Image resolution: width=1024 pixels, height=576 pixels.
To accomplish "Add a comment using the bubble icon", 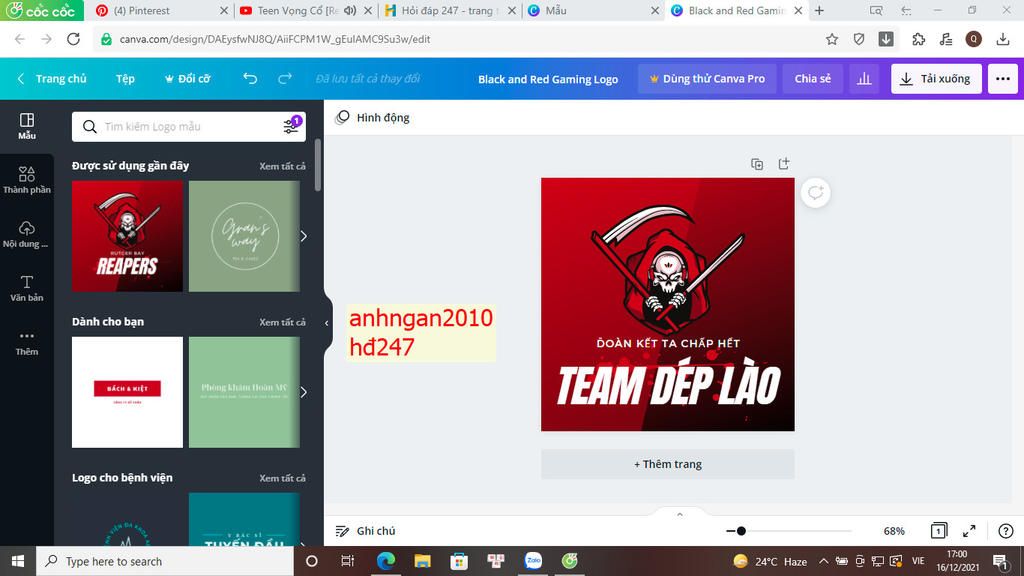I will click(816, 193).
